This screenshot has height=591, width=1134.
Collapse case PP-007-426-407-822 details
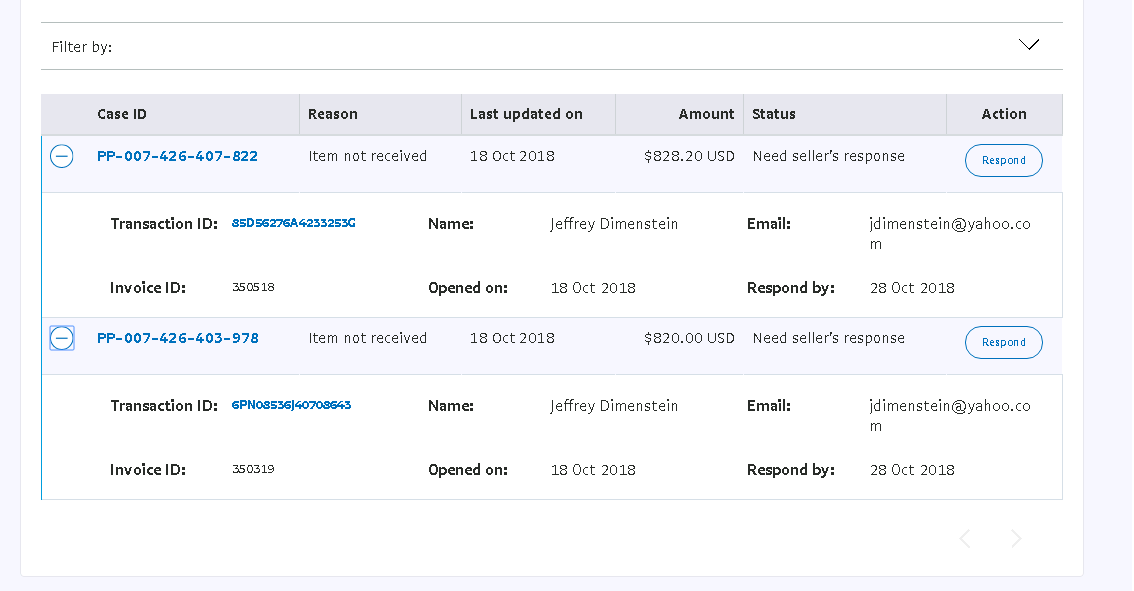pos(62,156)
